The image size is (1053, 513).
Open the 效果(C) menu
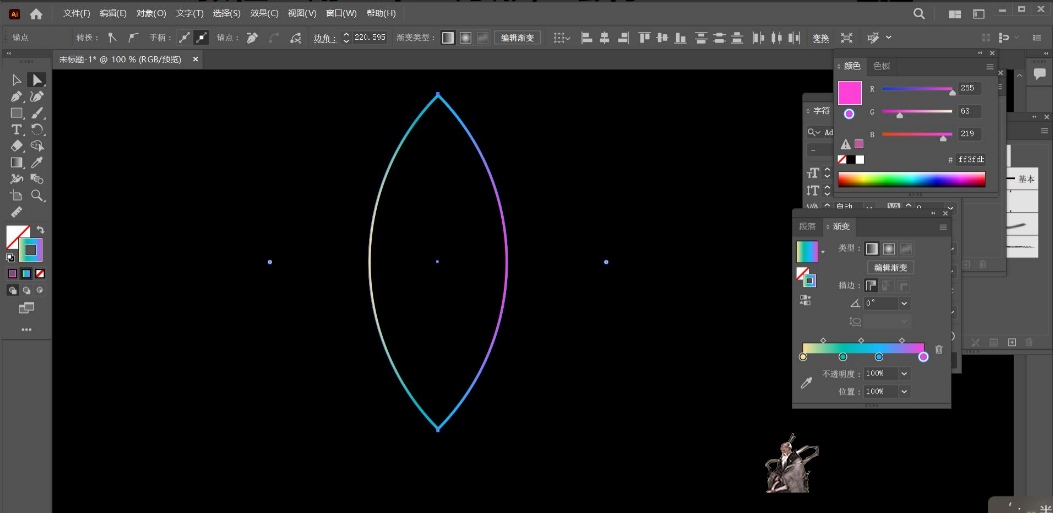(x=264, y=14)
